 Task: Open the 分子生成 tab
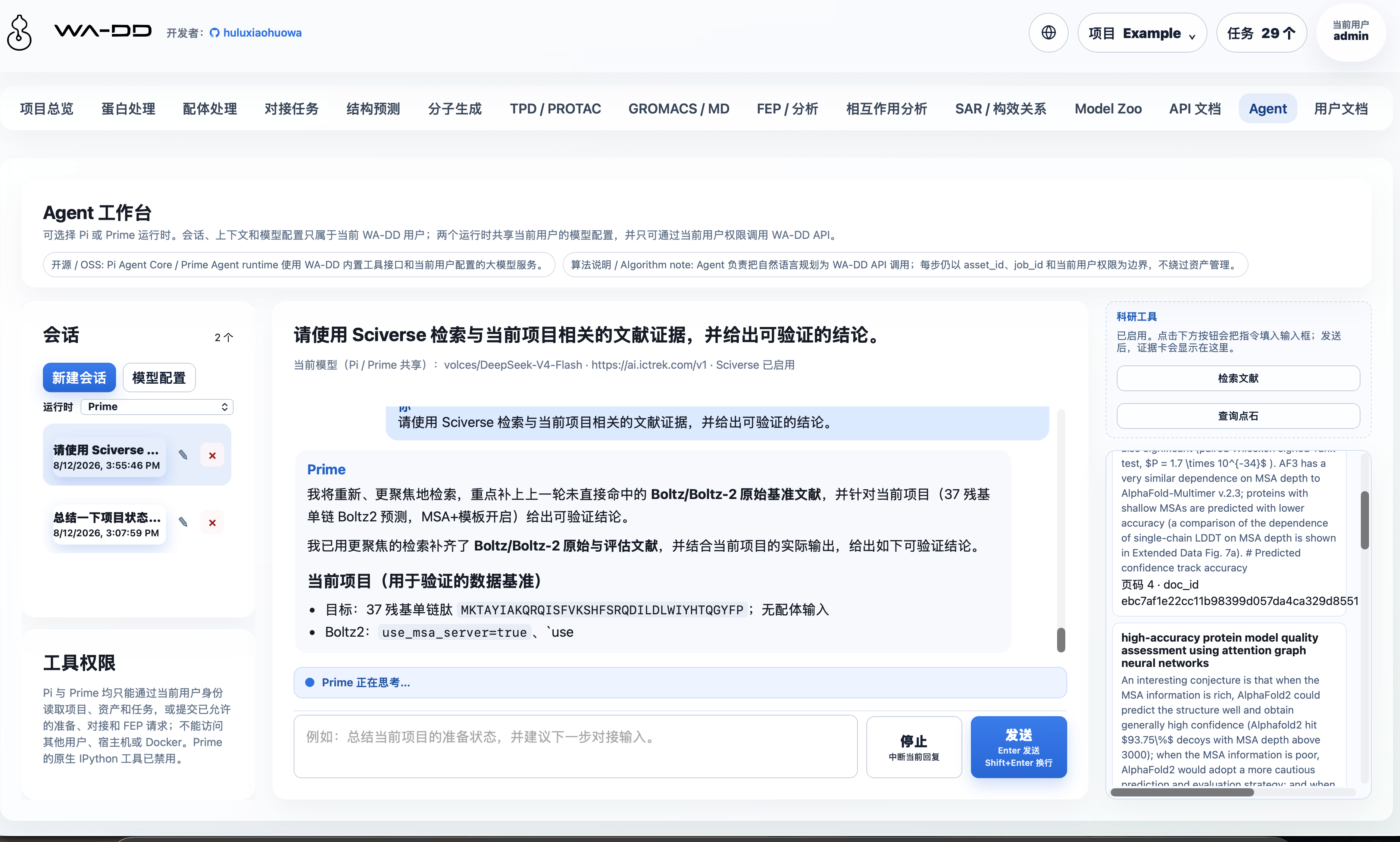coord(455,108)
